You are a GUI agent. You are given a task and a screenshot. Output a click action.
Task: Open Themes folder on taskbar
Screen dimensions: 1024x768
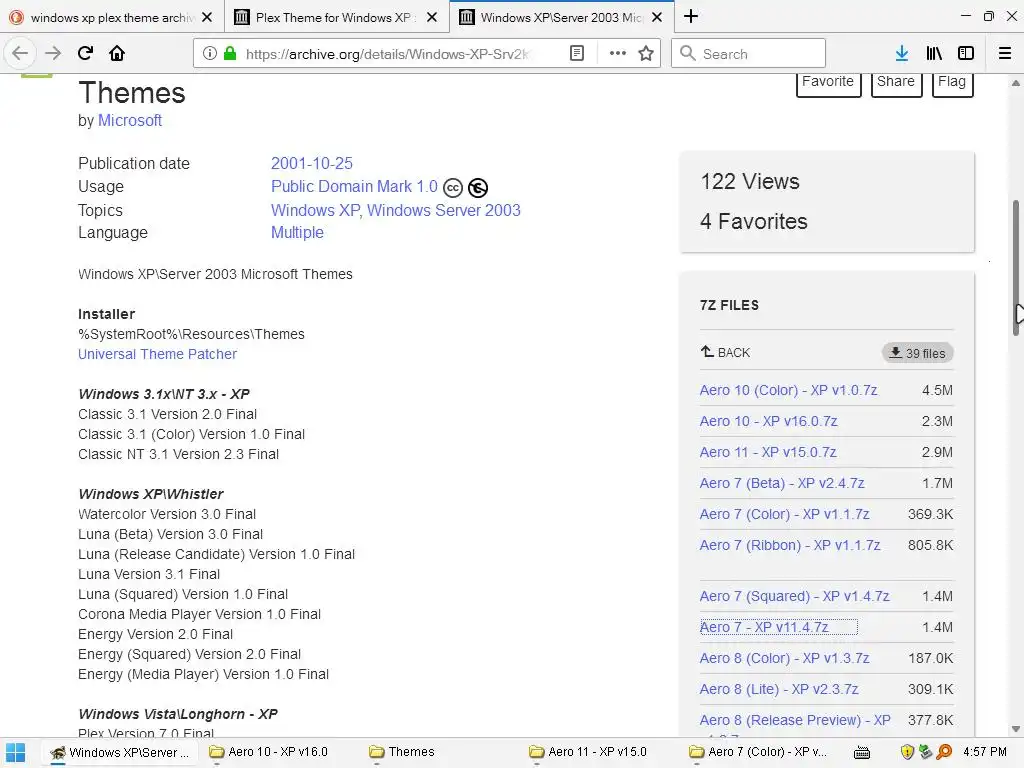[402, 752]
